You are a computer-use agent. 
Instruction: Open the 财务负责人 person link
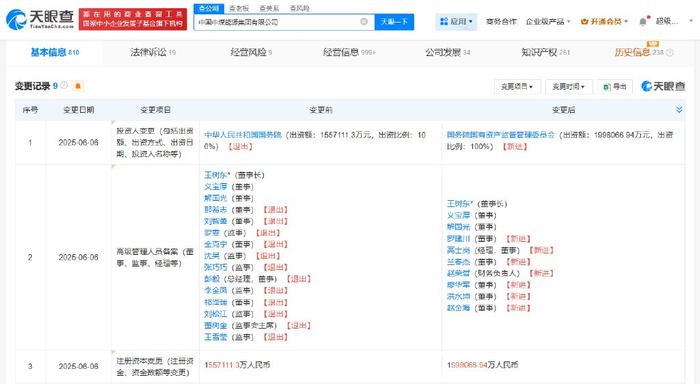click(458, 273)
